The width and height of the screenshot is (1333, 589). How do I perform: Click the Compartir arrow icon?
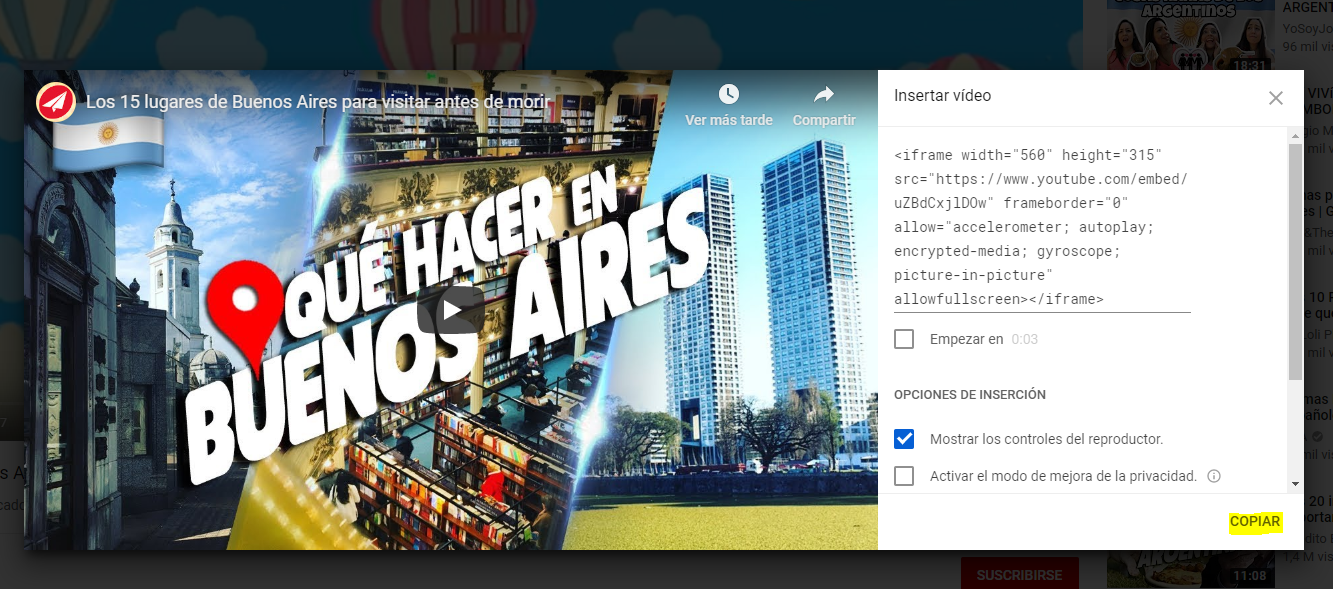[824, 94]
